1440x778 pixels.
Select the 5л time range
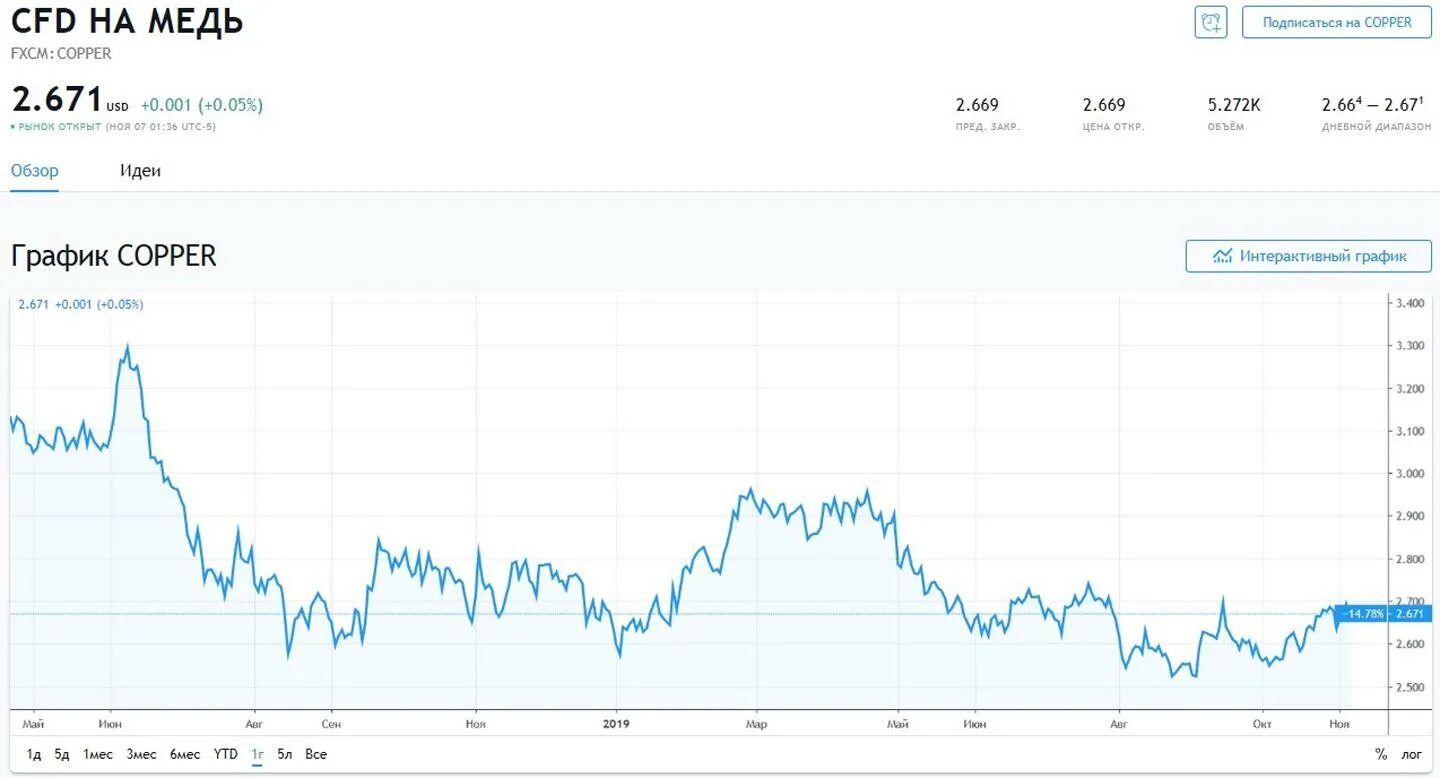[285, 754]
